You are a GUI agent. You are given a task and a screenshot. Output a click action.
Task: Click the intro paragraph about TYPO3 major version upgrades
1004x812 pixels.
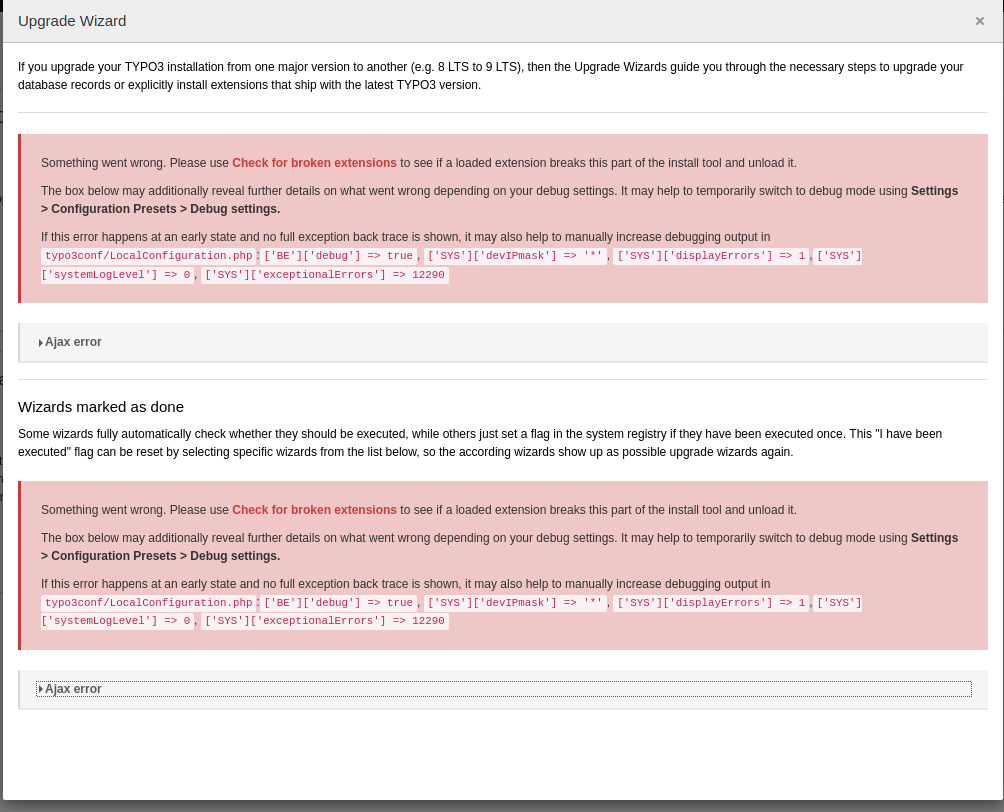point(490,76)
